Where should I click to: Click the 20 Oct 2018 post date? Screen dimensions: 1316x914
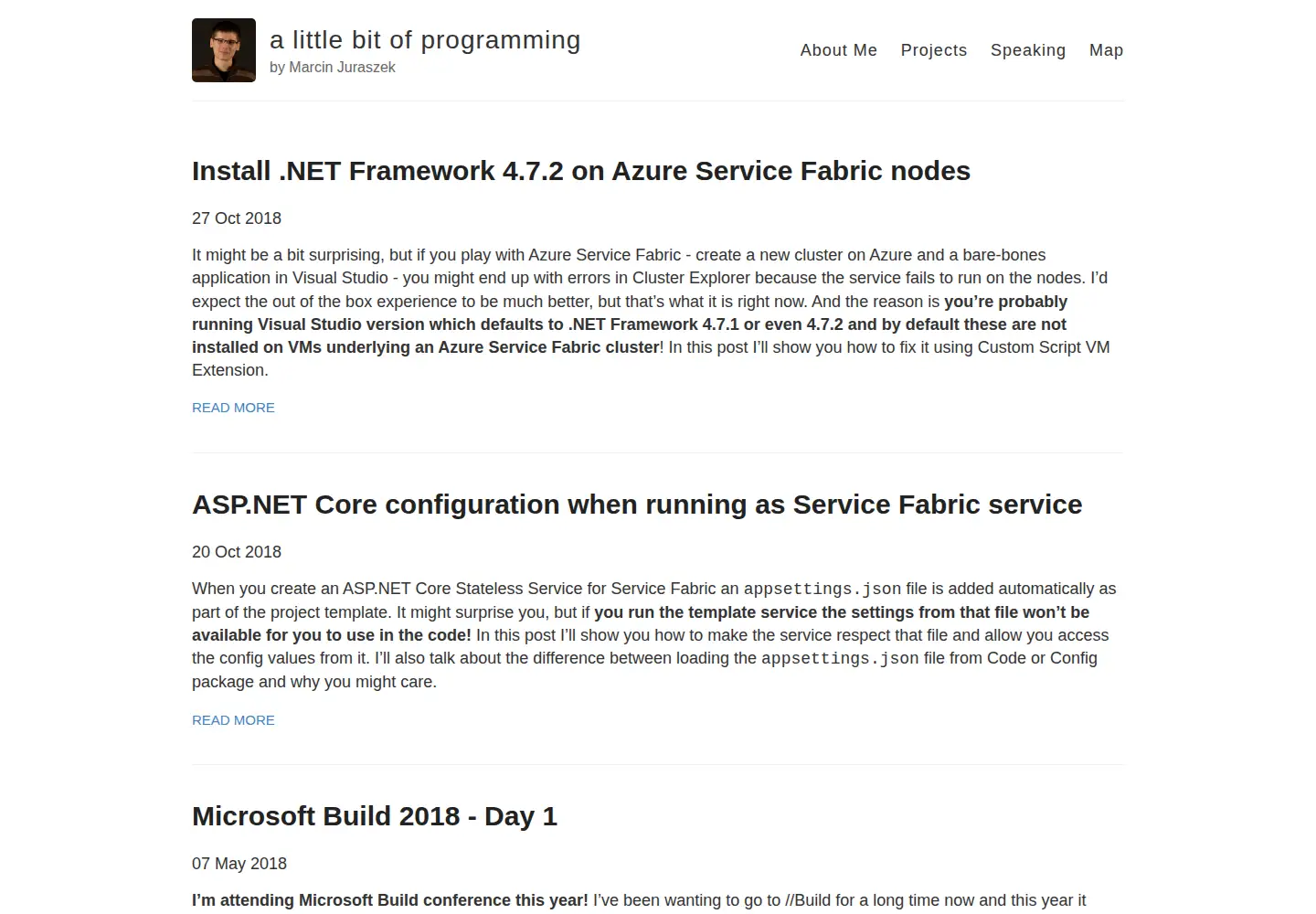pyautogui.click(x=237, y=552)
